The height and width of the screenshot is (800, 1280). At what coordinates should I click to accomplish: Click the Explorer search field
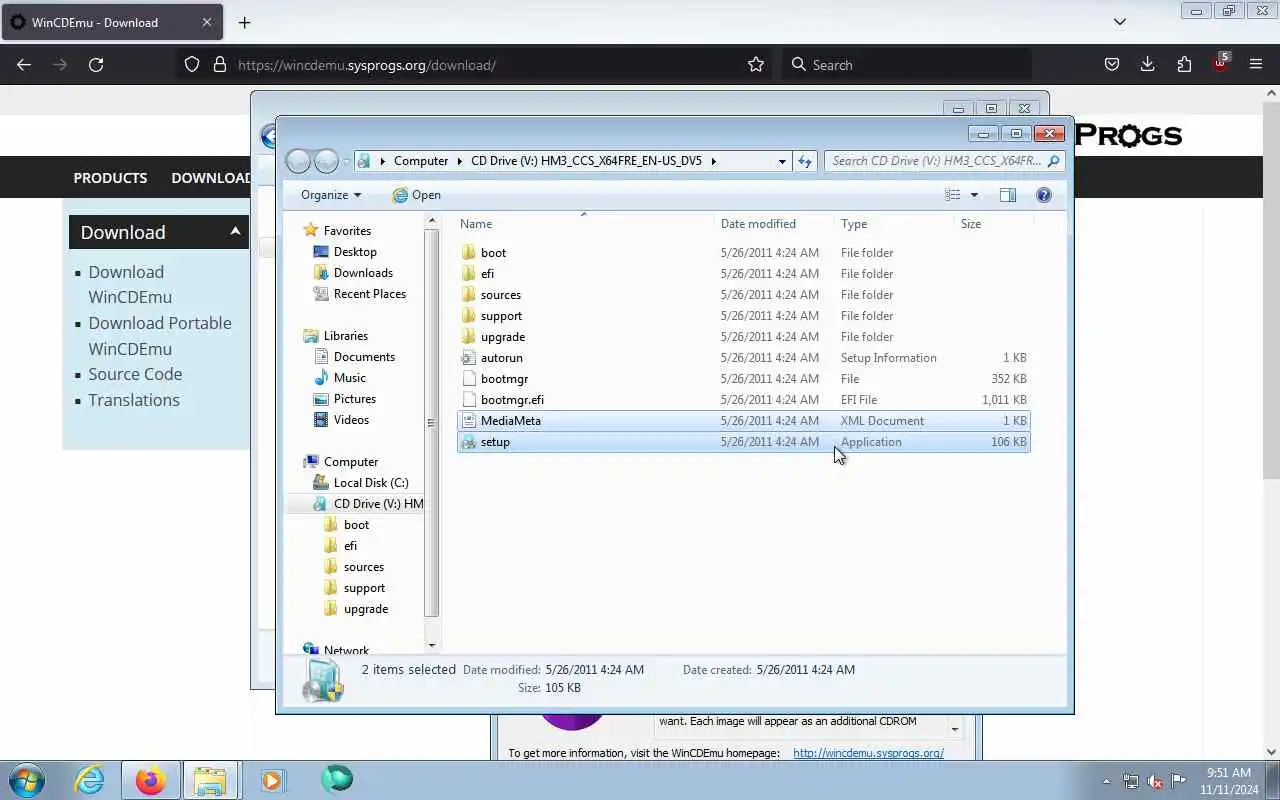[943, 161]
